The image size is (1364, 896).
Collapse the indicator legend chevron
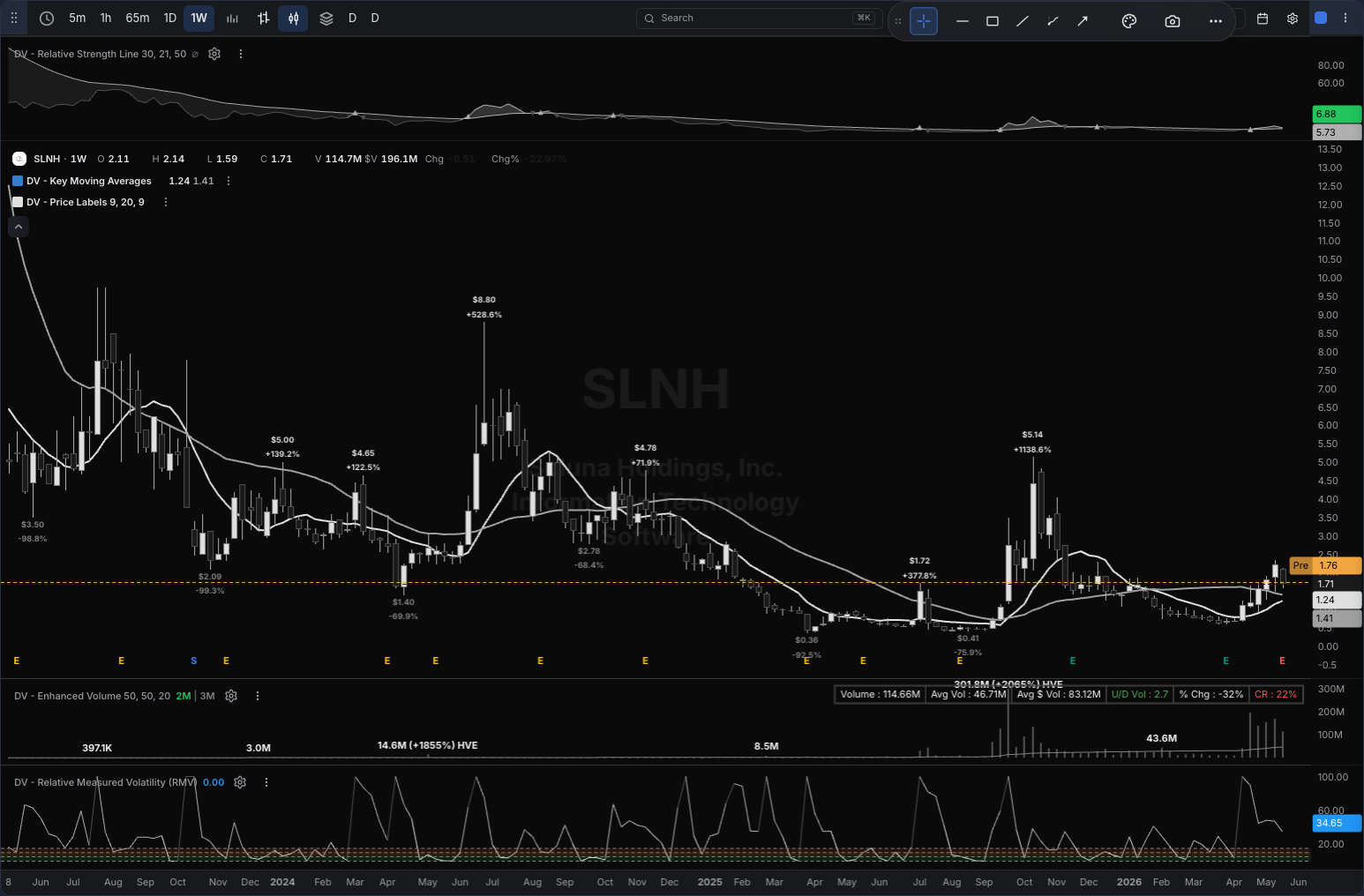point(19,227)
